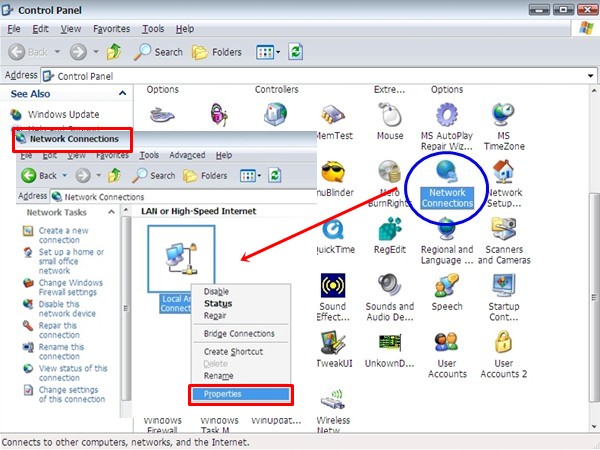Choose Rename from the context menu
600x450 pixels.
[x=241, y=376]
